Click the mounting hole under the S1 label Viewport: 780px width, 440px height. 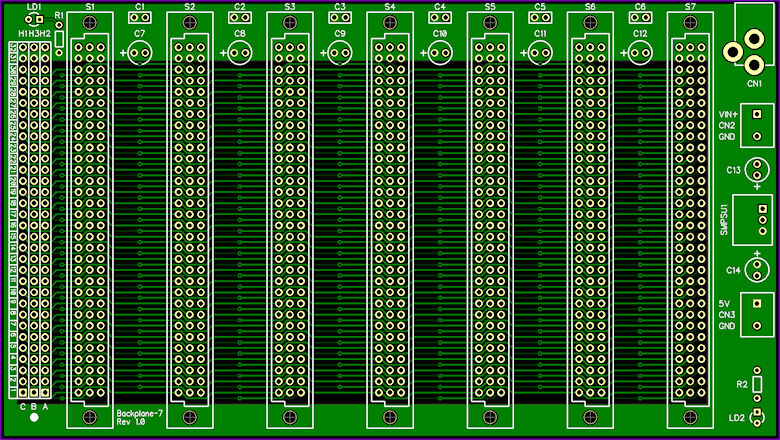(x=90, y=22)
